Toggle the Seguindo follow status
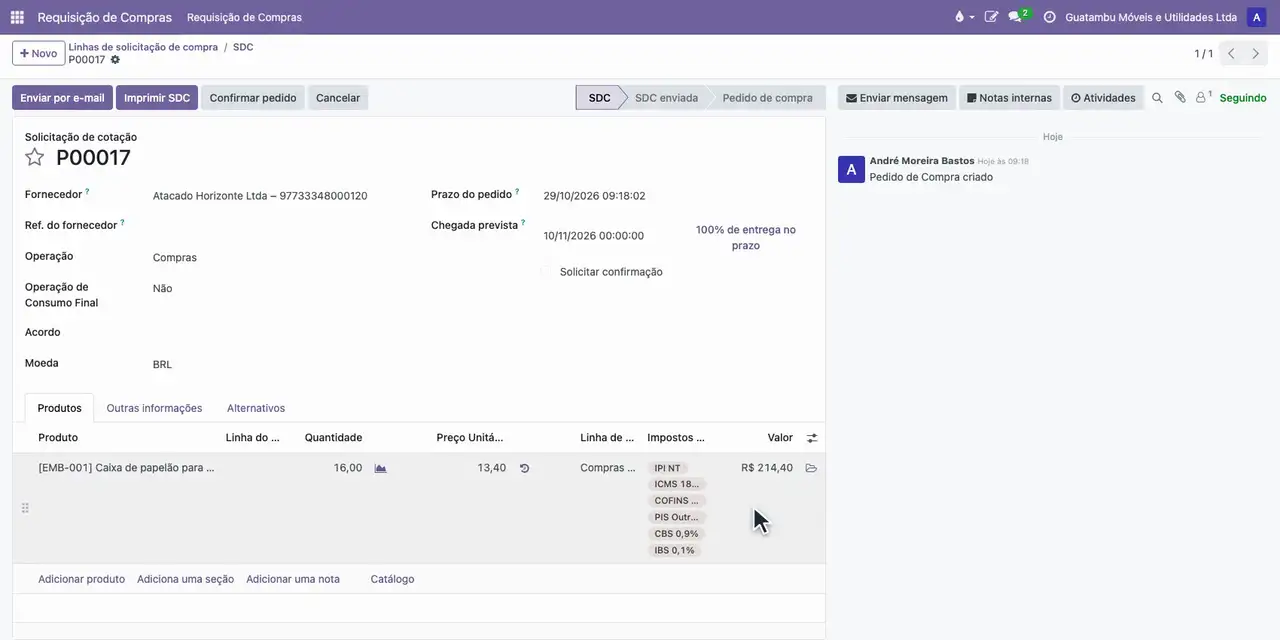The image size is (1280, 640). pyautogui.click(x=1243, y=98)
